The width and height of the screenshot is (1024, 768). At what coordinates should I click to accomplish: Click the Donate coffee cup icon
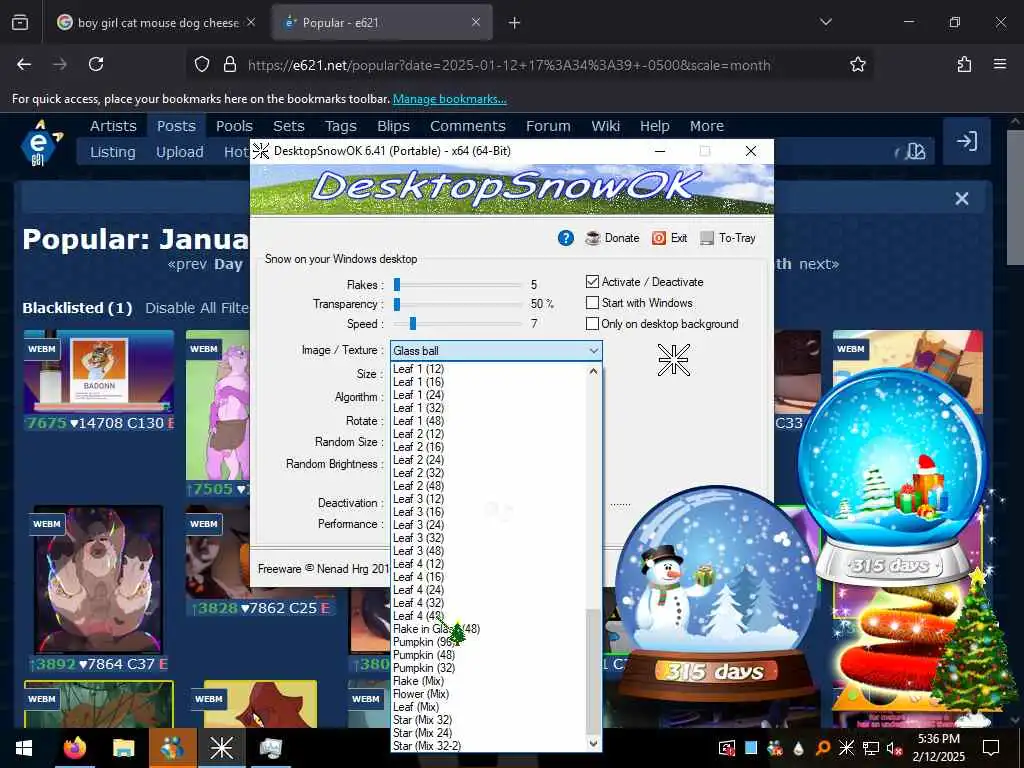pos(593,238)
